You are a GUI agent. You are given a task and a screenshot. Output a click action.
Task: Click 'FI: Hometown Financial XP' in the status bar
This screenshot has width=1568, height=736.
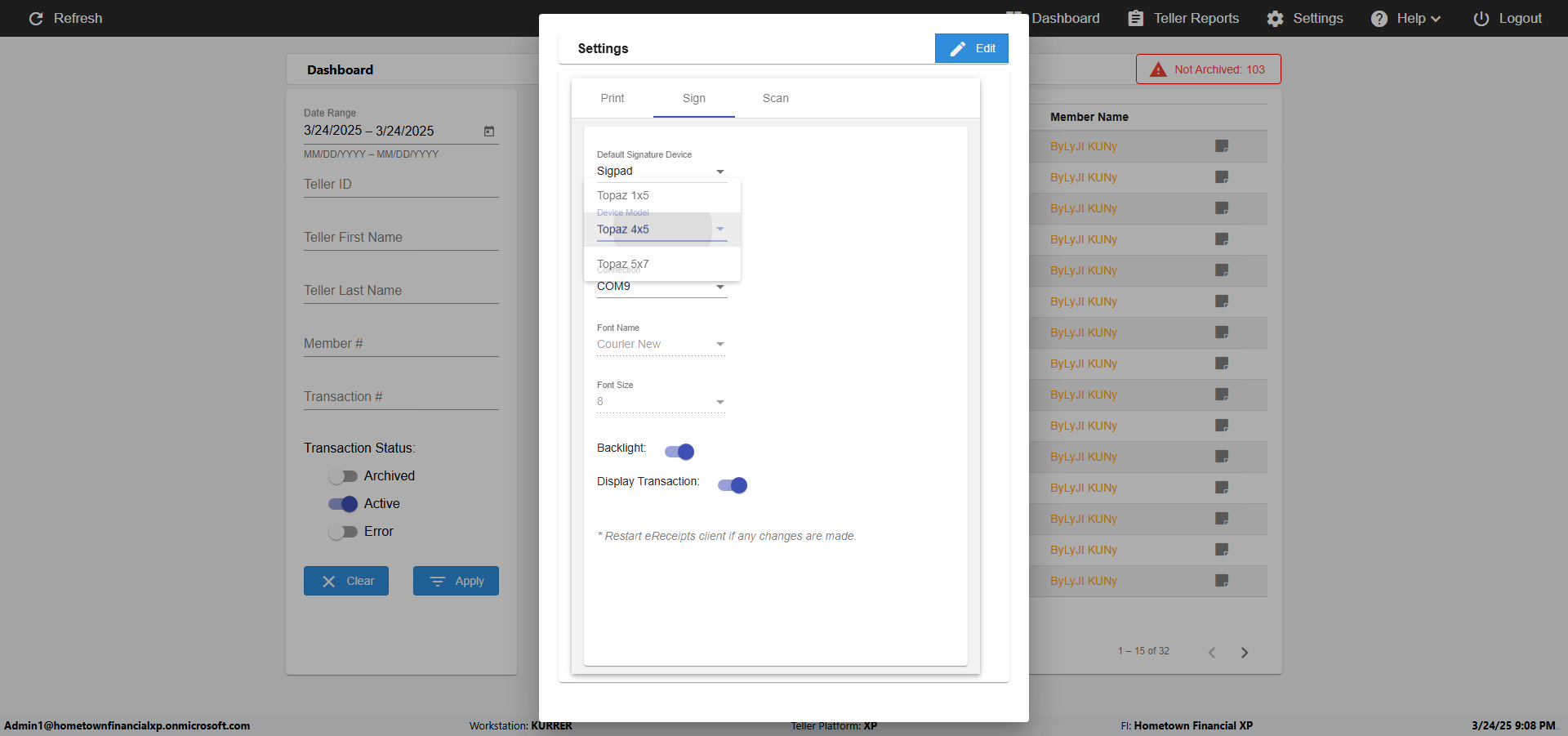[1187, 725]
